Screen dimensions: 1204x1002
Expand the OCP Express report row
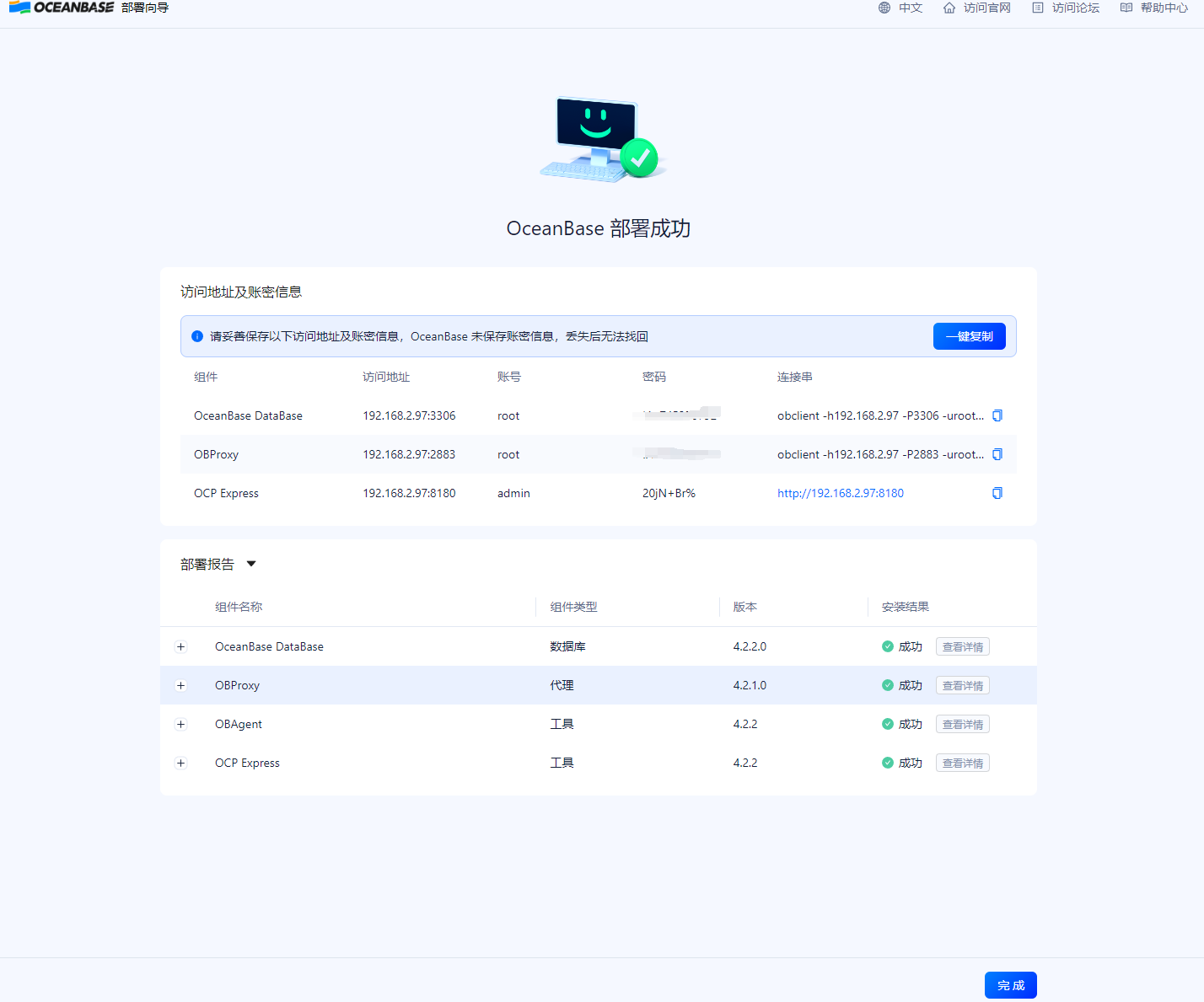point(180,763)
